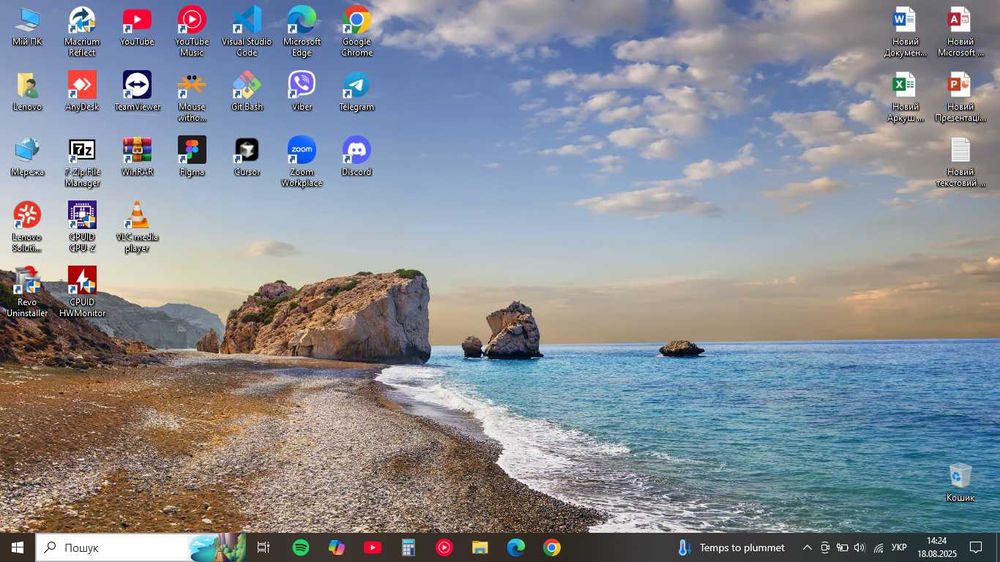Select the Git Bash shortcut
The image size is (1000, 562).
point(247,91)
